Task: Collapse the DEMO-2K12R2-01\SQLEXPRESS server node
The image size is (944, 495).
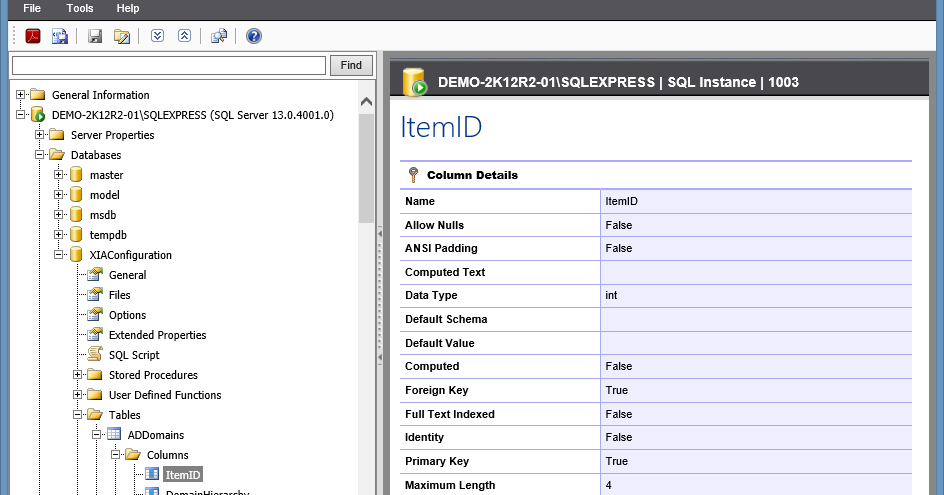Action: pyautogui.click(x=20, y=114)
